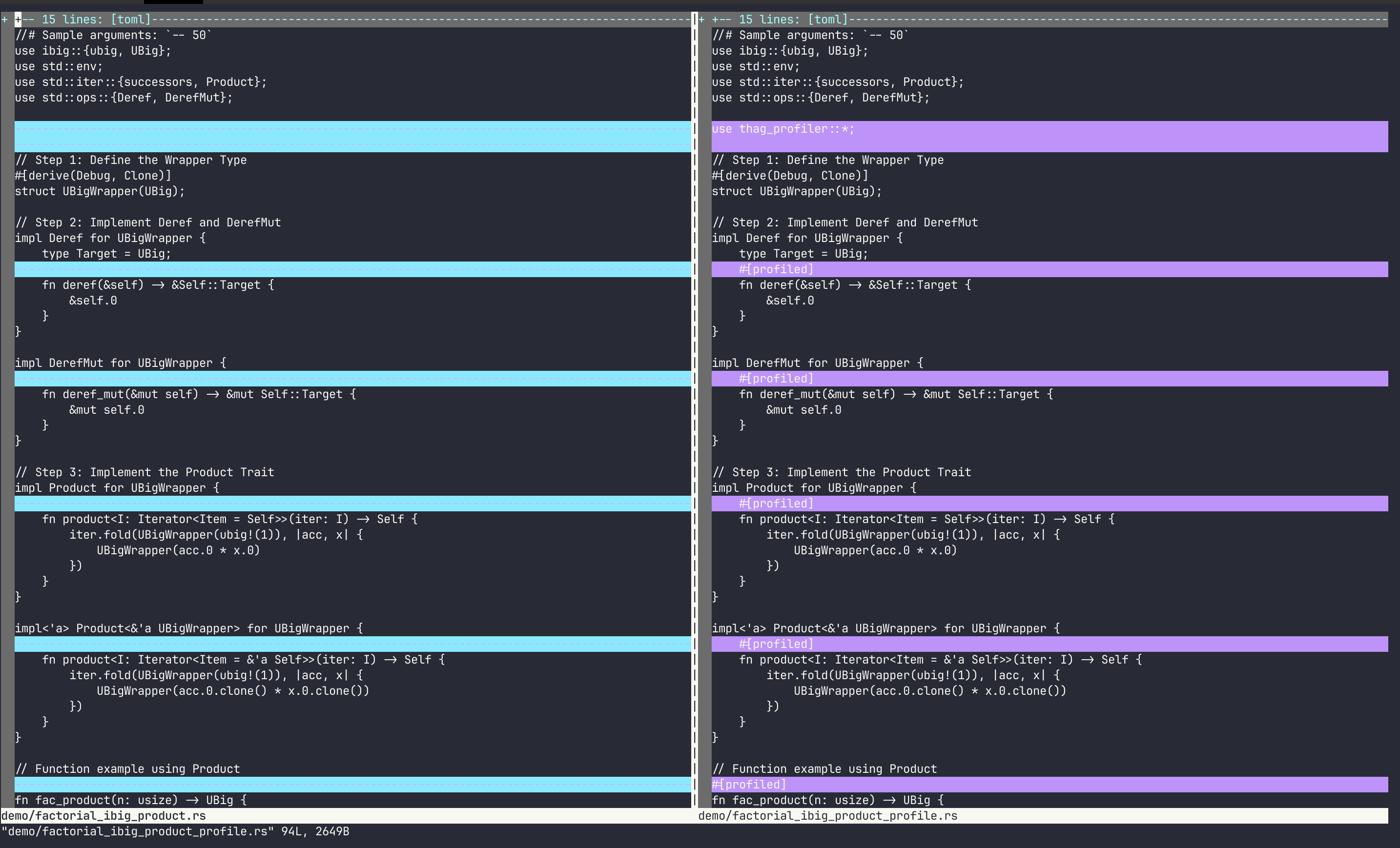
Task: Focus right pane via factorial_ibig_product_profile.rs status line
Action: pos(827,816)
